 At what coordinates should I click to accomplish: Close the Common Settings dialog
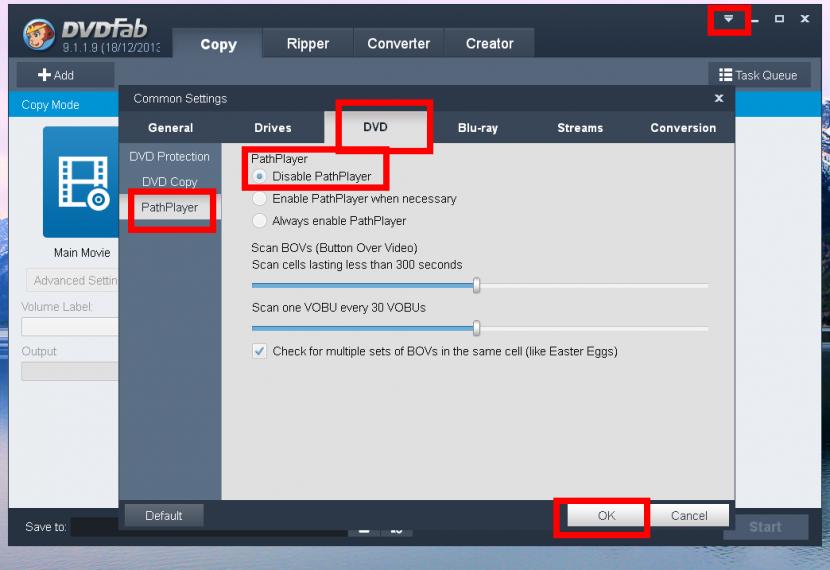719,98
